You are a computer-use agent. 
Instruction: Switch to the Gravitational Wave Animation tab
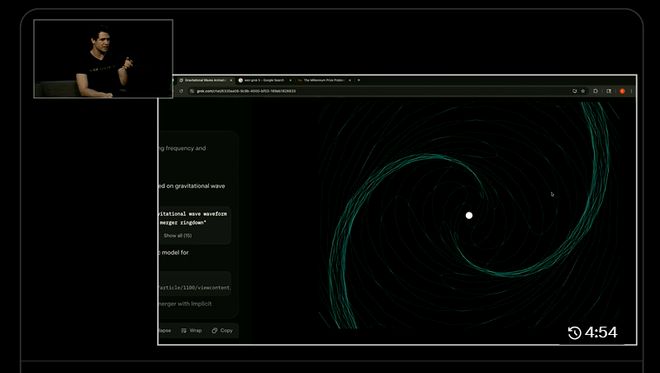pos(205,80)
